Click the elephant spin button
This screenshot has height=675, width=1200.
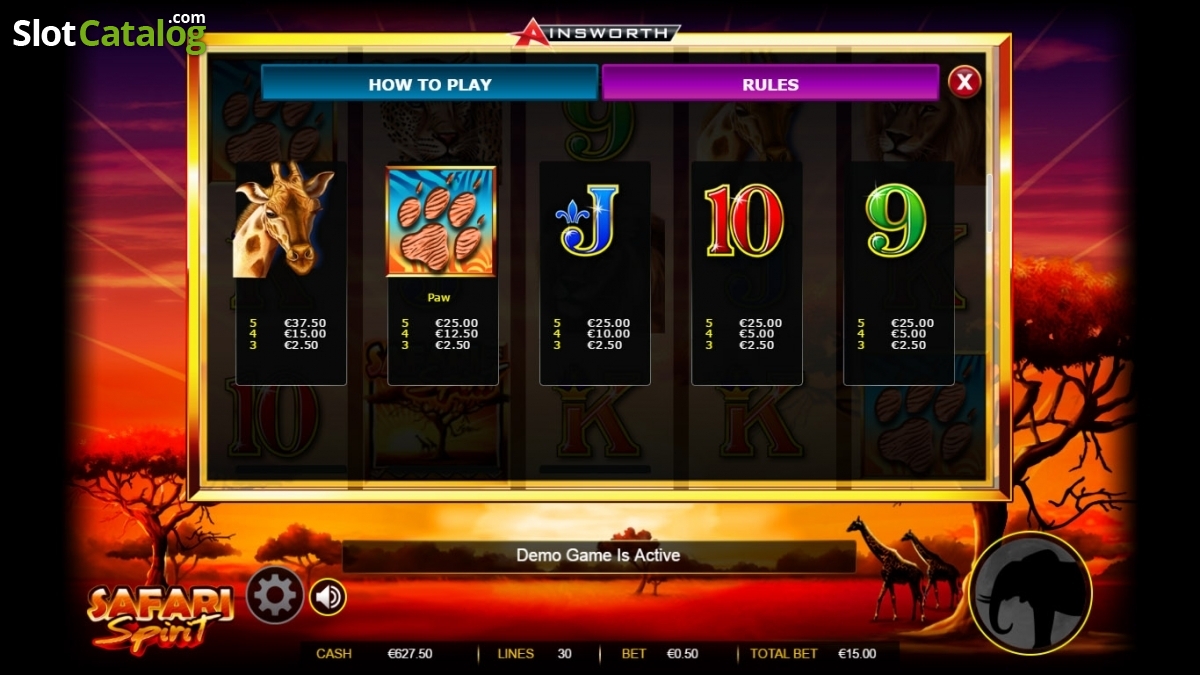(1031, 593)
